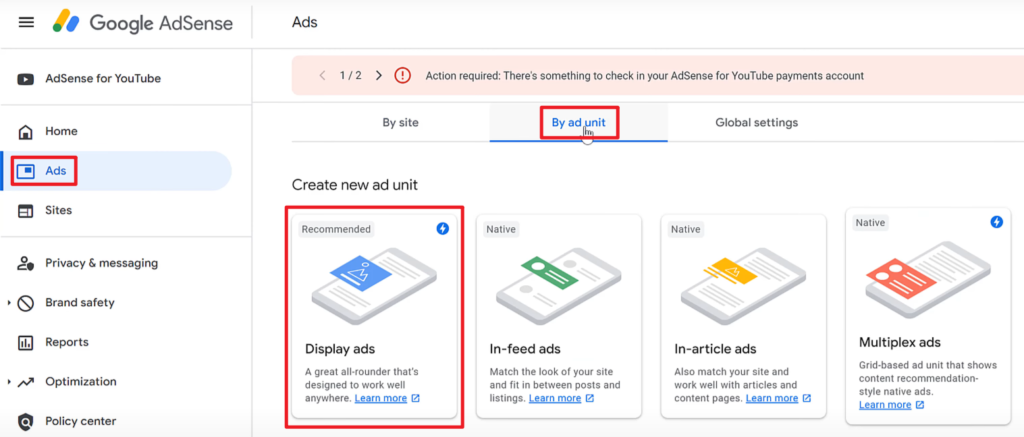Click external-link icon under Multiplex ads
The image size is (1024, 437).
[x=920, y=405]
